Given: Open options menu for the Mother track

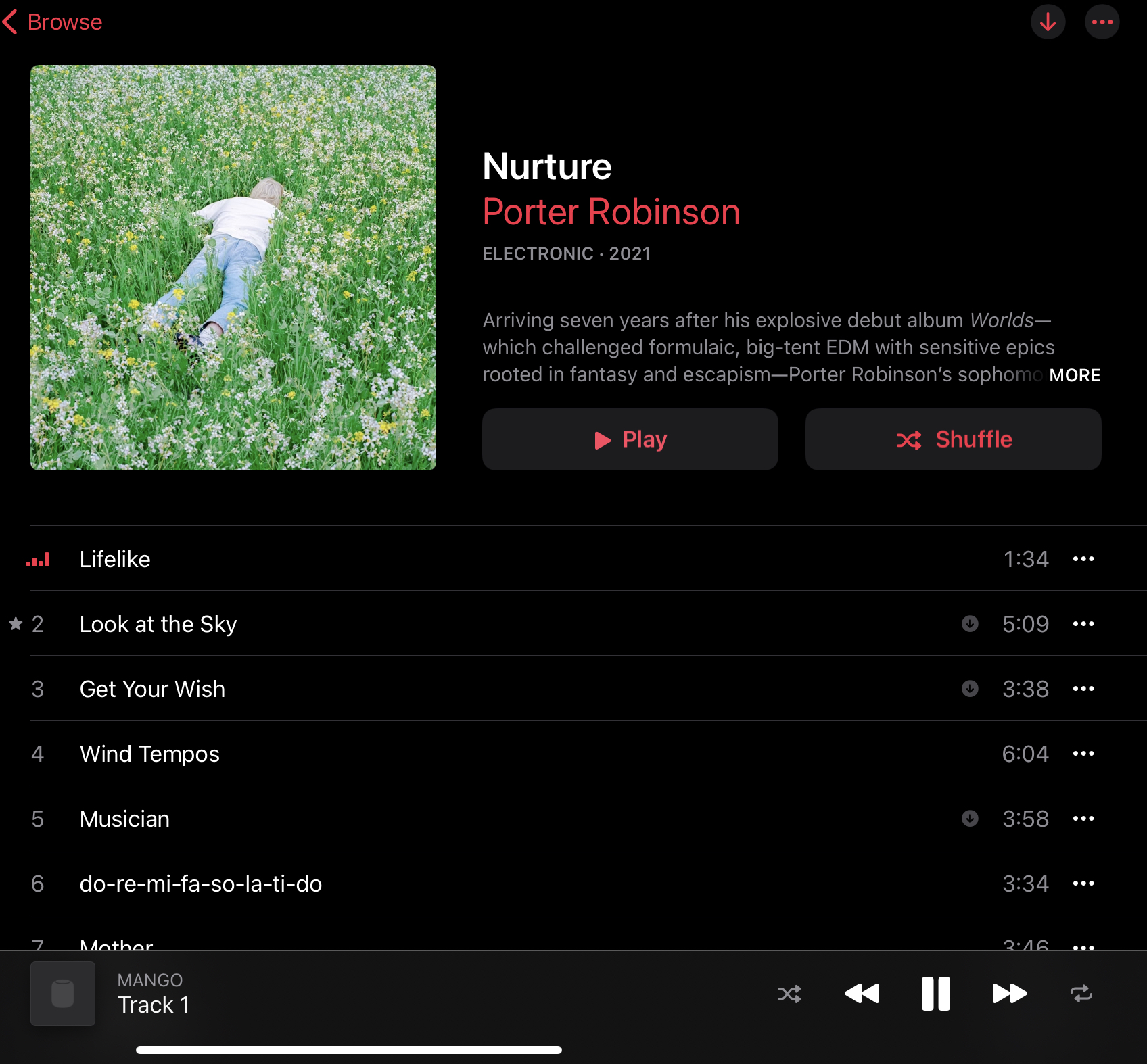Looking at the screenshot, I should [1083, 946].
